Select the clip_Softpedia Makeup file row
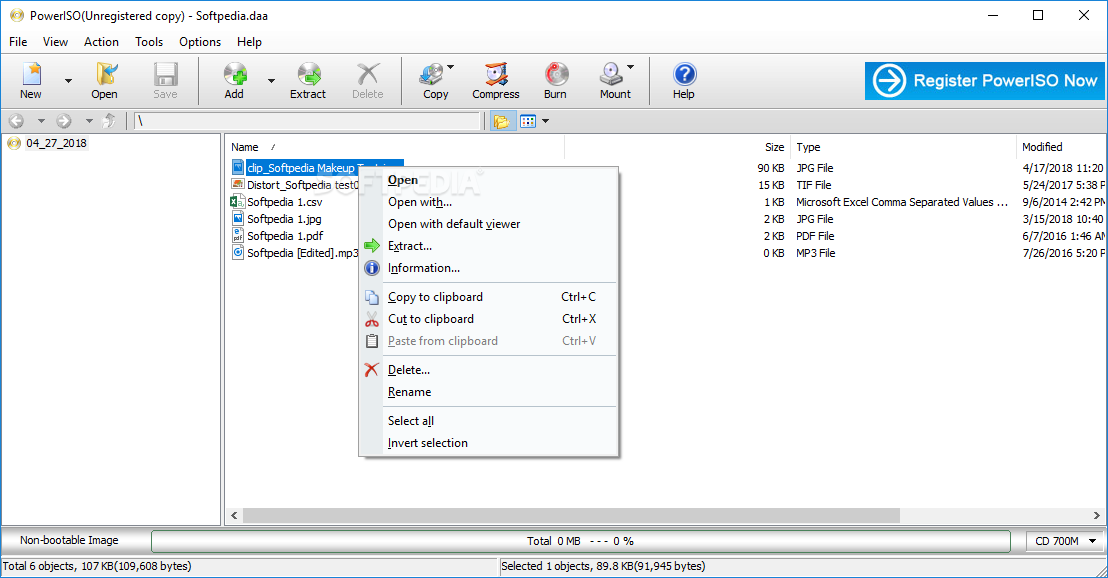 (x=302, y=168)
